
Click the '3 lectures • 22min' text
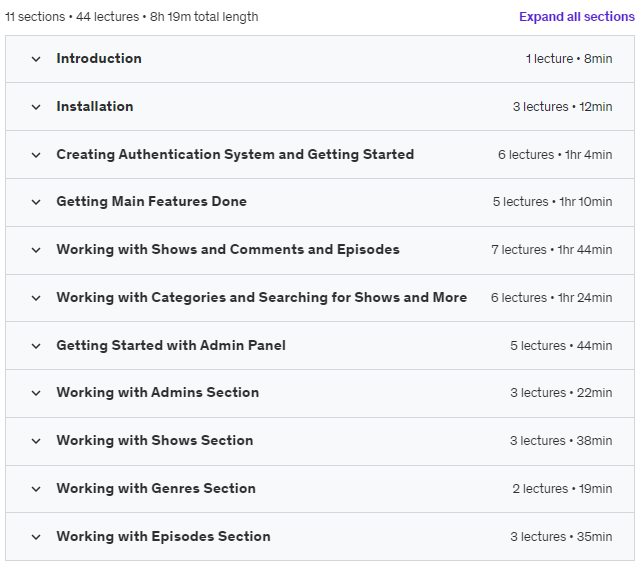pos(561,393)
